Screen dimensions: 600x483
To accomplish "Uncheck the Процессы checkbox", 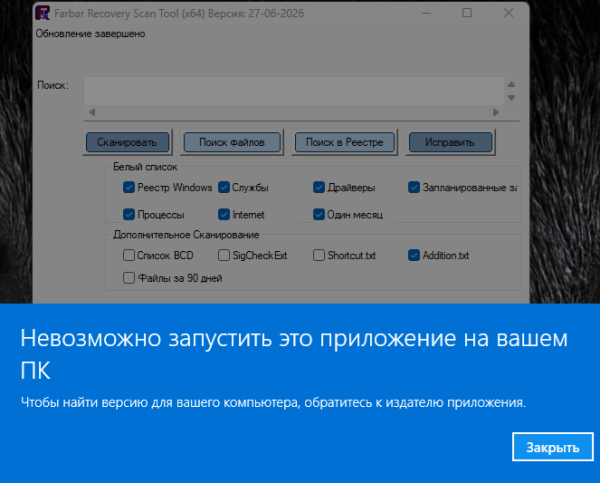I will click(x=129, y=214).
